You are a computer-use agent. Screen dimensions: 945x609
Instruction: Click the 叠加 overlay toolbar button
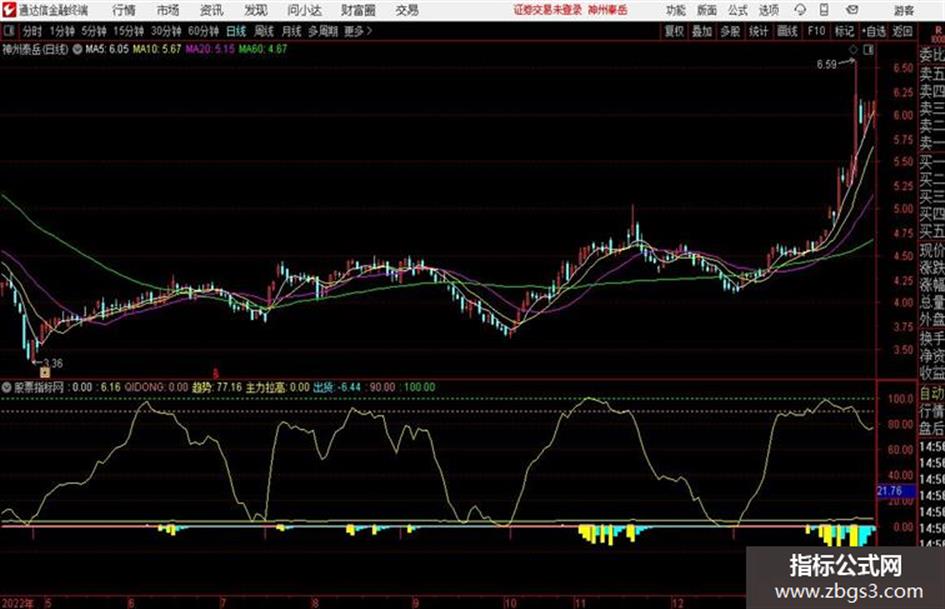(702, 31)
